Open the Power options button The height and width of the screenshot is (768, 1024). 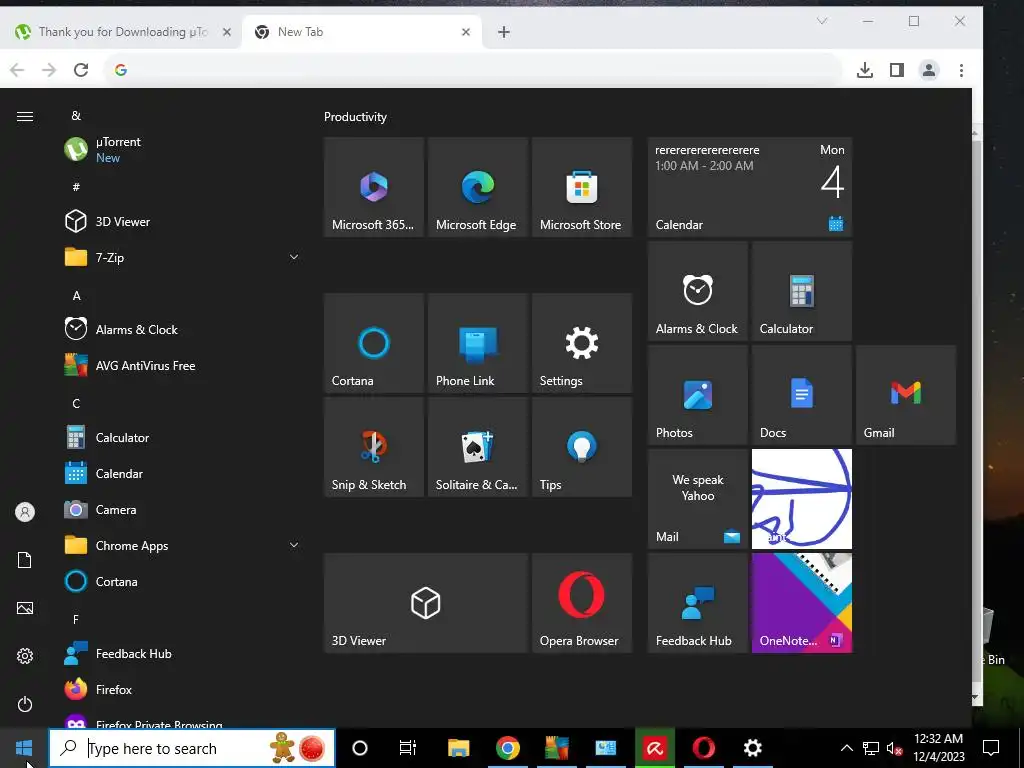[x=25, y=704]
